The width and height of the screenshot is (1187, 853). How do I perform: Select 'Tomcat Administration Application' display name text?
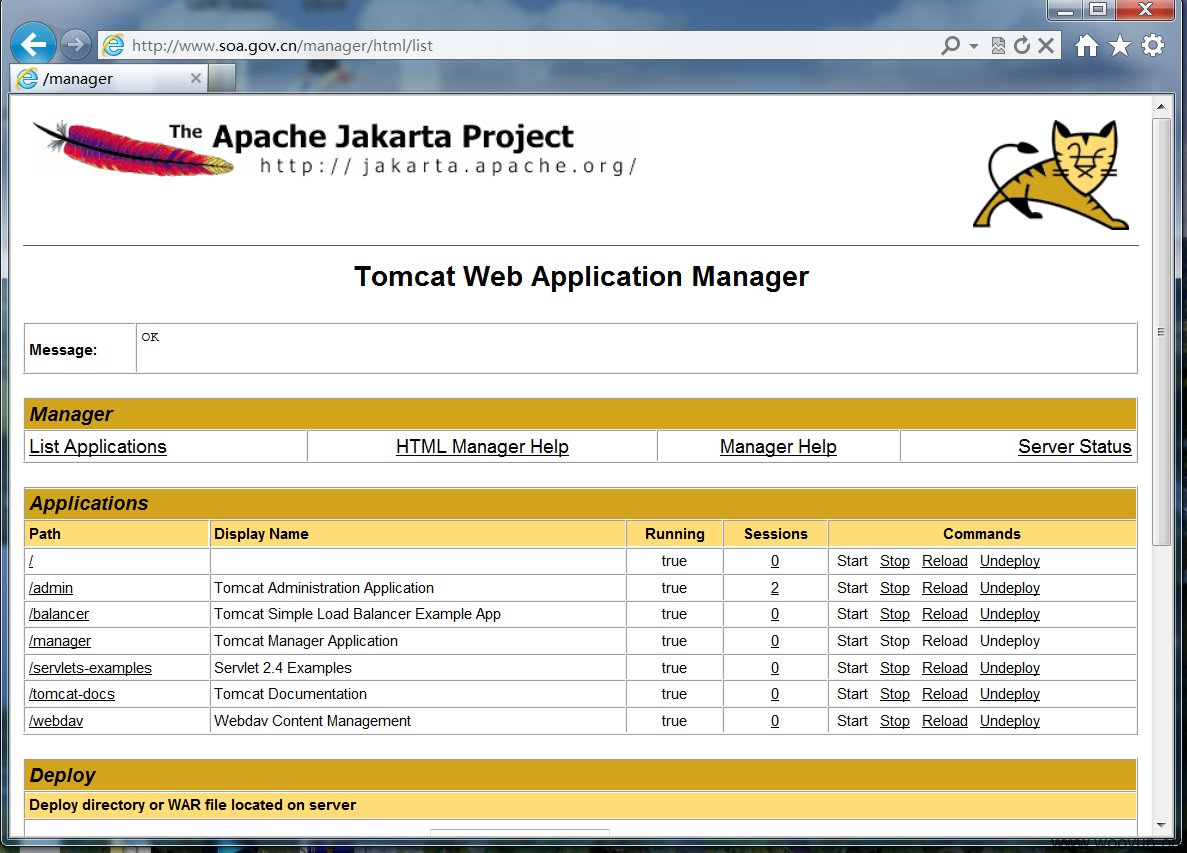tap(324, 588)
